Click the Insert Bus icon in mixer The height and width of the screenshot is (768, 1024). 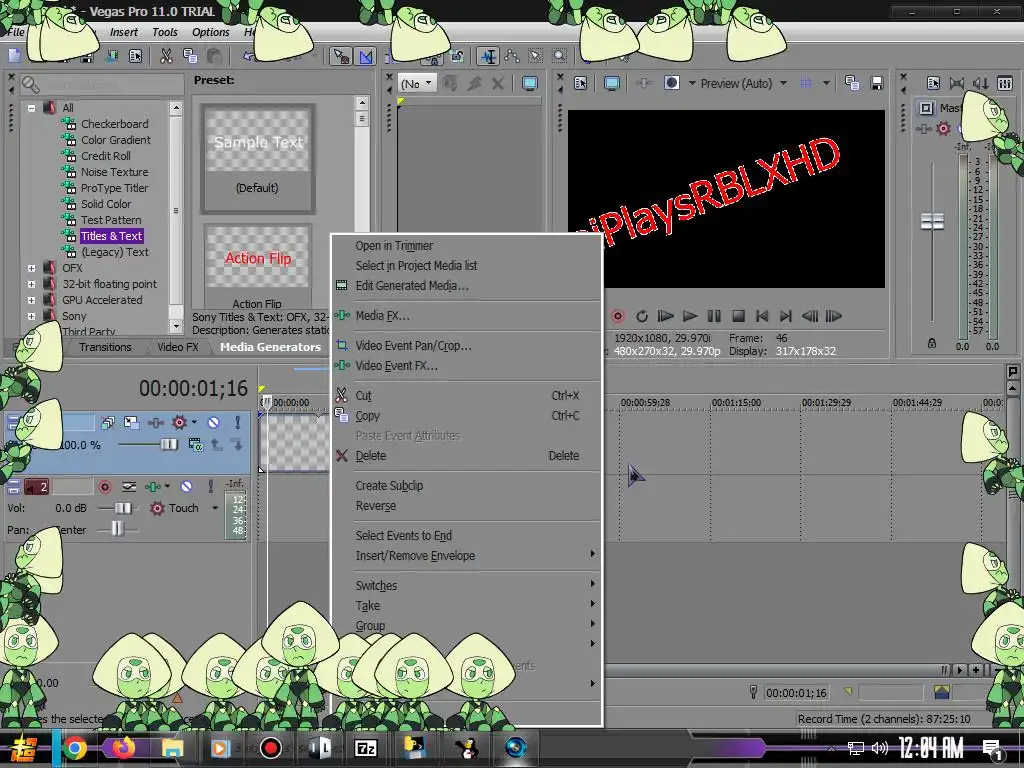pos(1004,83)
